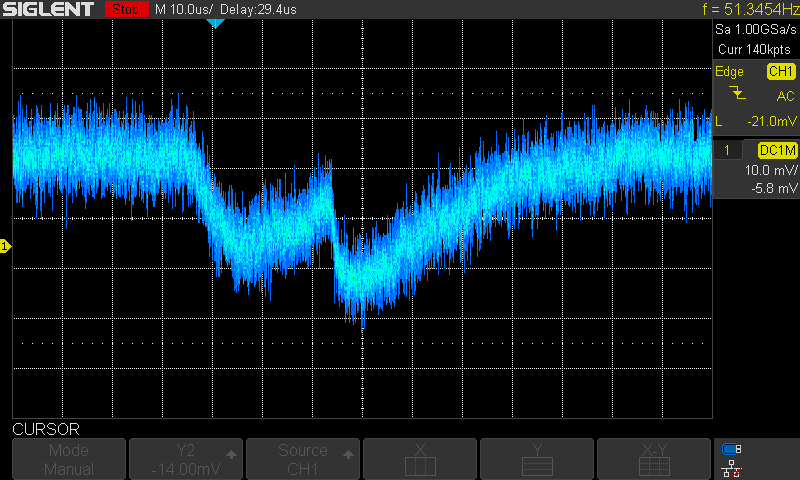
Task: Click the blue trigger position marker
Action: (x=215, y=23)
